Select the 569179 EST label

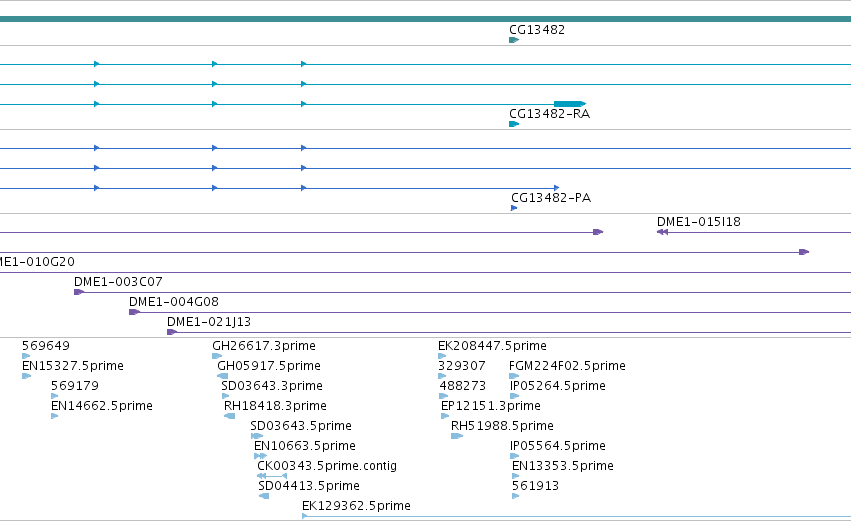75,386
